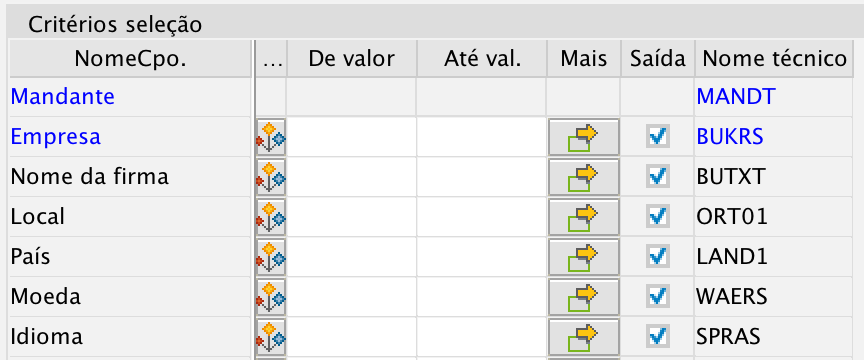Open selection options icon for Idioma row
The width and height of the screenshot is (864, 360).
pos(271,336)
